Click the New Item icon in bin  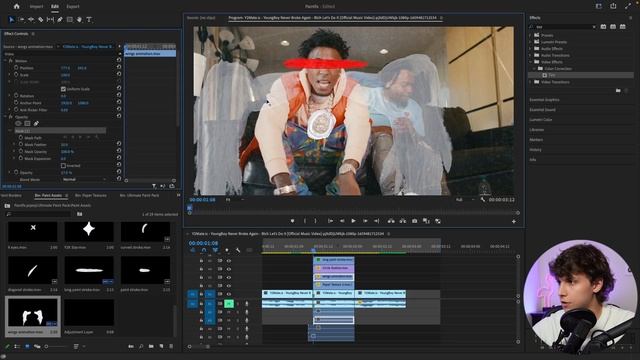(161, 346)
